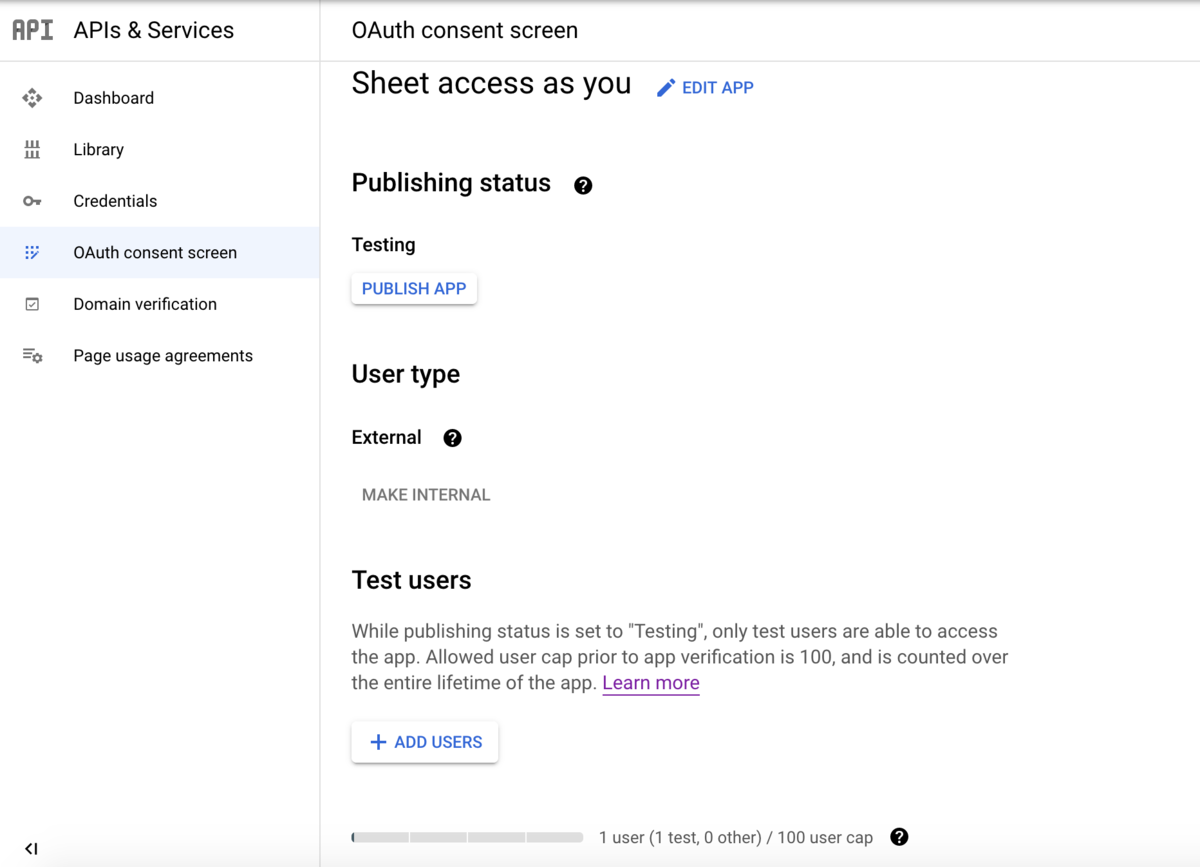Click the ADD USERS button

[425, 742]
